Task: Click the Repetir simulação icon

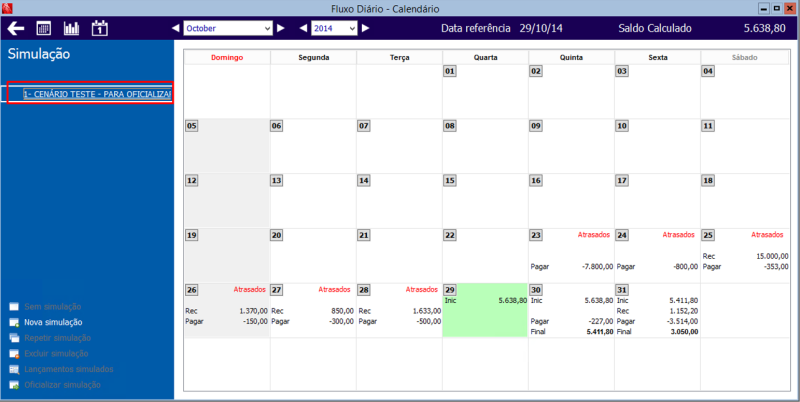Action: coord(14,338)
